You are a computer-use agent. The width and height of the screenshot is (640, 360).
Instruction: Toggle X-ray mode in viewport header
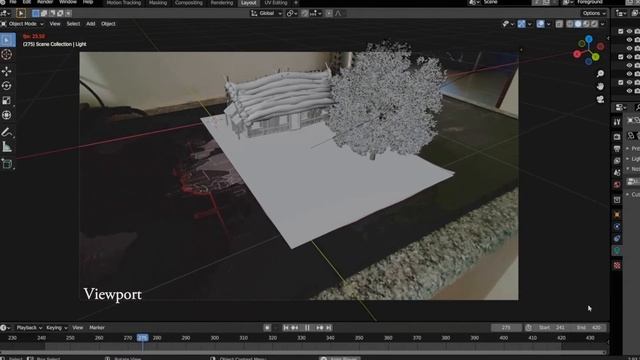559,24
